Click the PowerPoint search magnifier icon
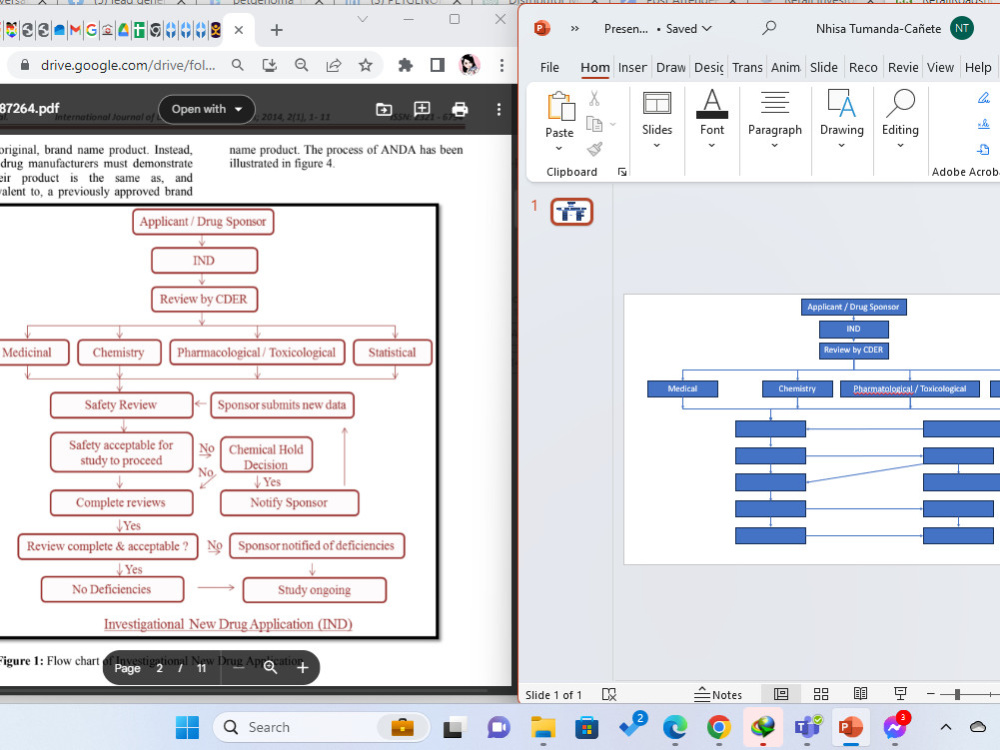 coord(769,28)
